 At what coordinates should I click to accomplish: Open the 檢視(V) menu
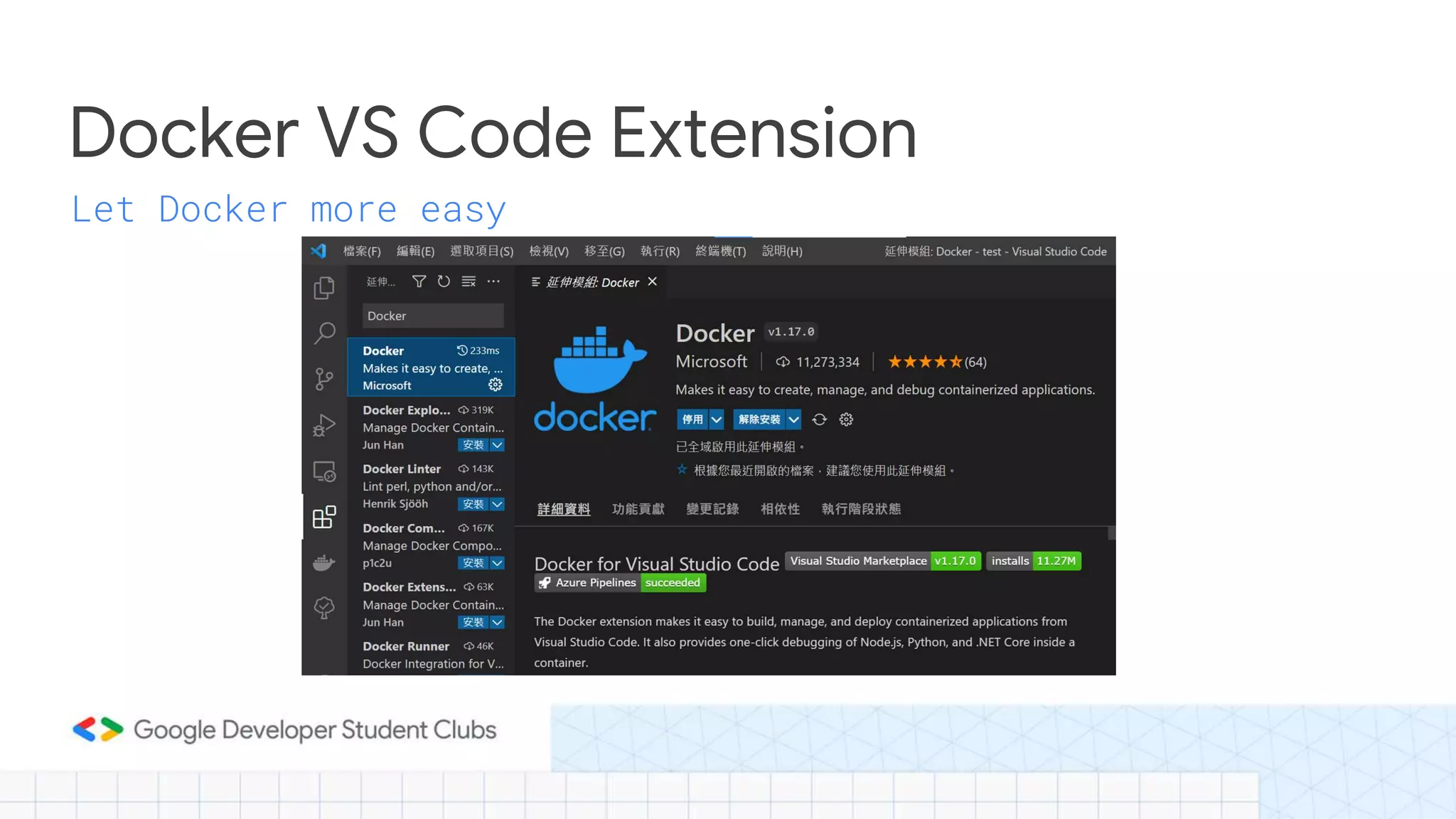[x=549, y=251]
